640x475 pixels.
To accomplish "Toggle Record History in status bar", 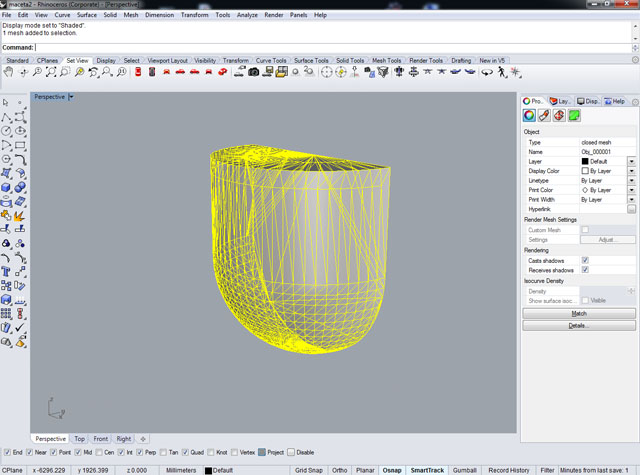I will coord(509,470).
